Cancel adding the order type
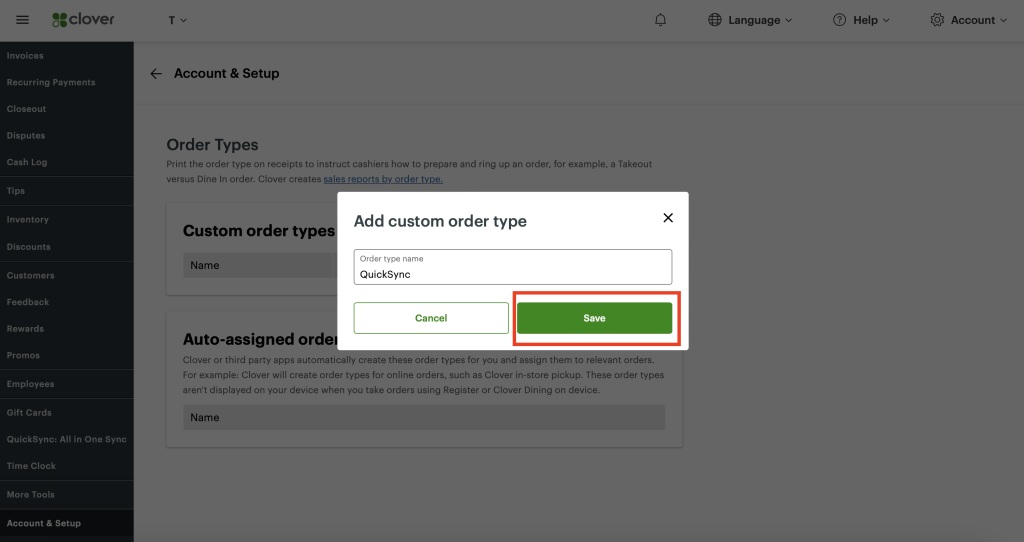This screenshot has height=542, width=1024. pos(431,318)
